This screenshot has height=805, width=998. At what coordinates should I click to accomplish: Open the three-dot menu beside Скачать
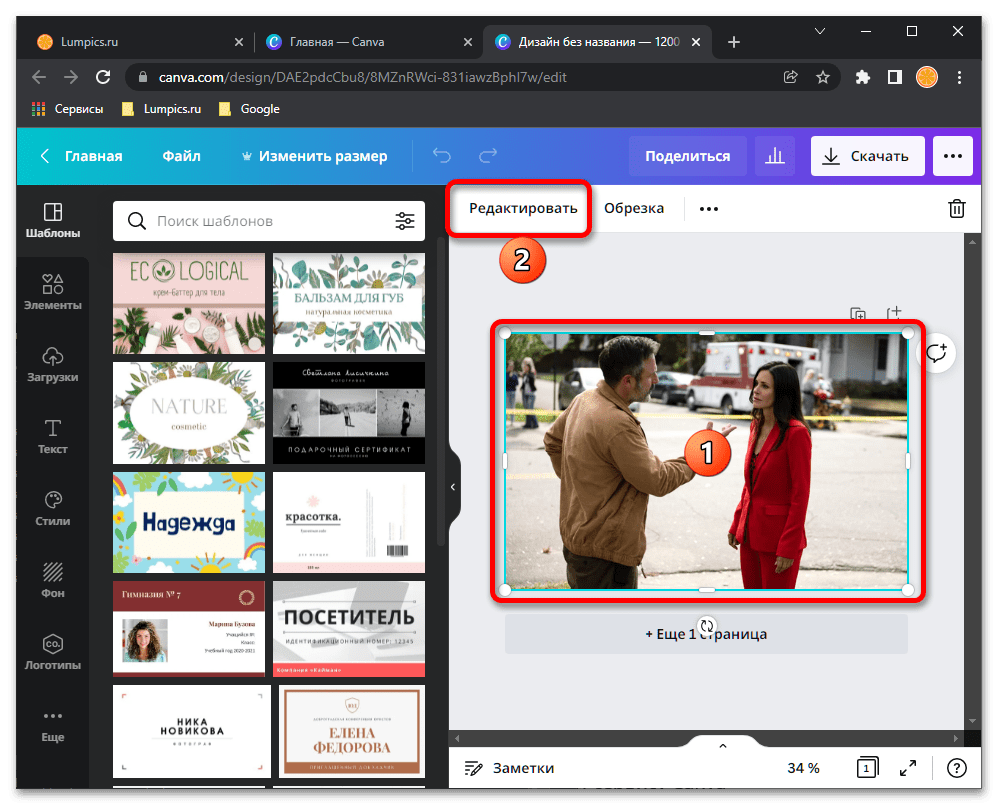pyautogui.click(x=952, y=156)
